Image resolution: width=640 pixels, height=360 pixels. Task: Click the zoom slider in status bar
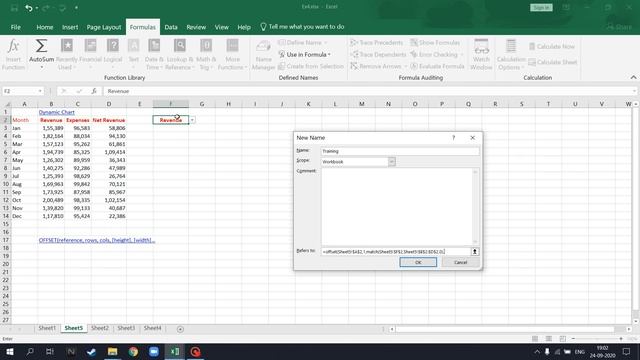[597, 339]
